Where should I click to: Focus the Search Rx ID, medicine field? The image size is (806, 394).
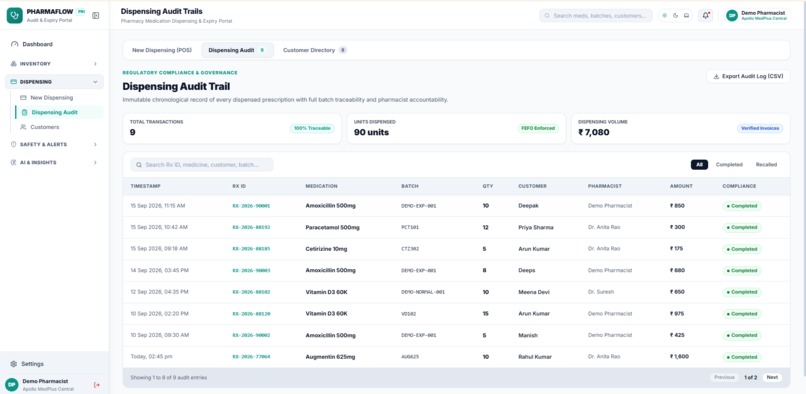[x=202, y=165]
